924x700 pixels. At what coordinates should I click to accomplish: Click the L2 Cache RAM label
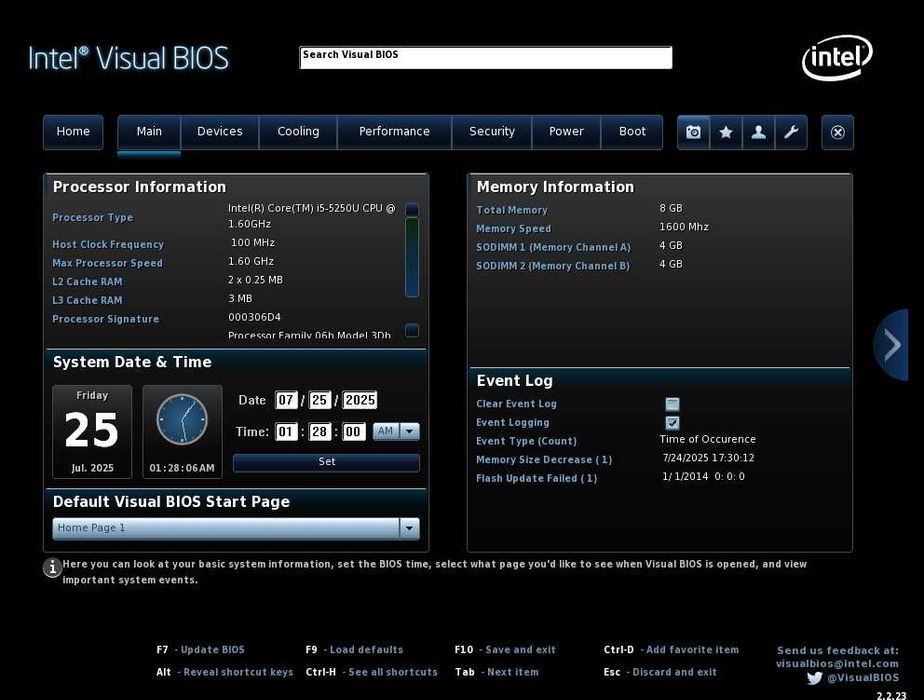pos(87,282)
